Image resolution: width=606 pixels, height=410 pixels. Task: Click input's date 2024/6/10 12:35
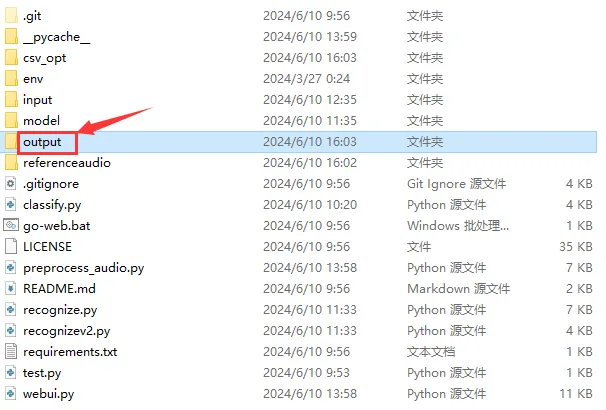[310, 99]
